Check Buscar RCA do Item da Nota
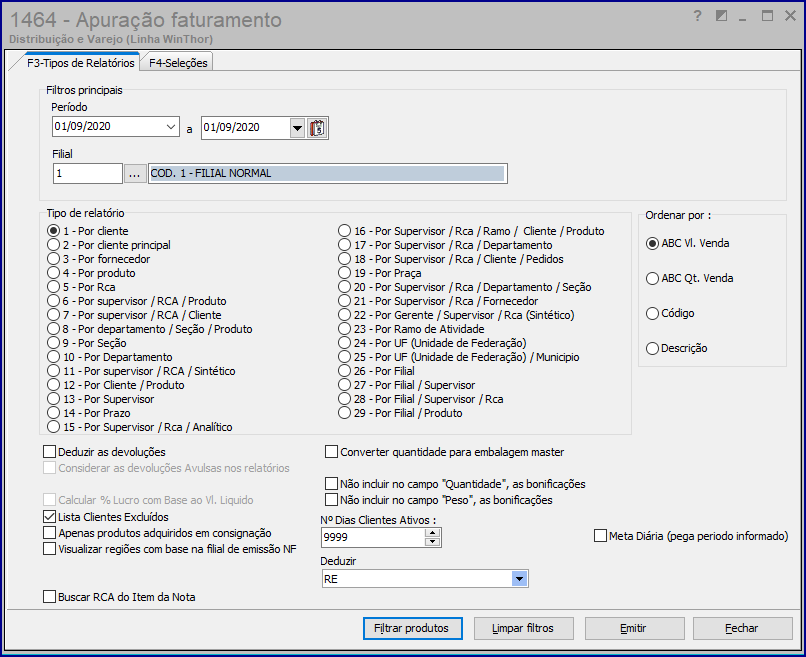 [119, 597]
